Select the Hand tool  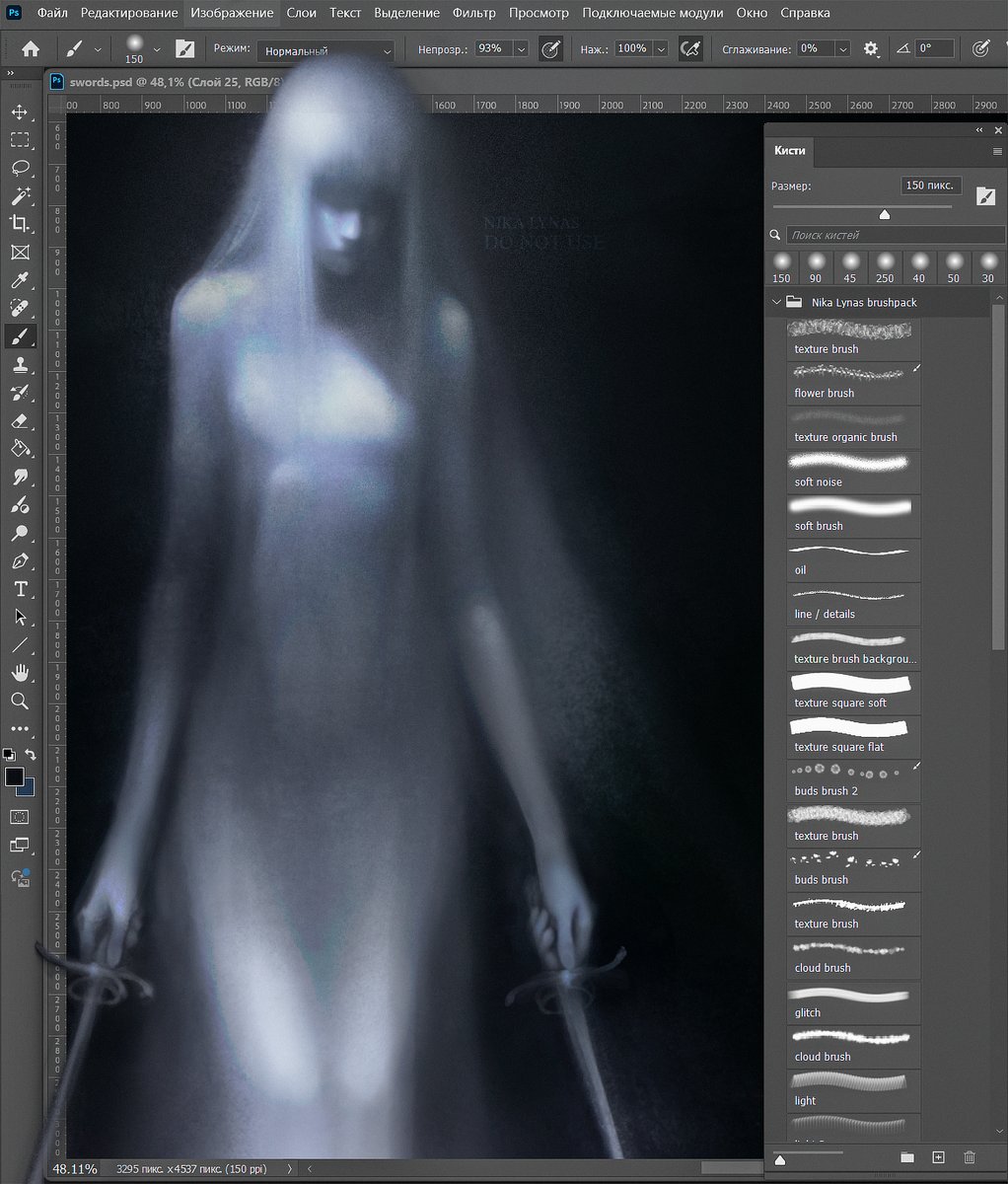pos(20,673)
